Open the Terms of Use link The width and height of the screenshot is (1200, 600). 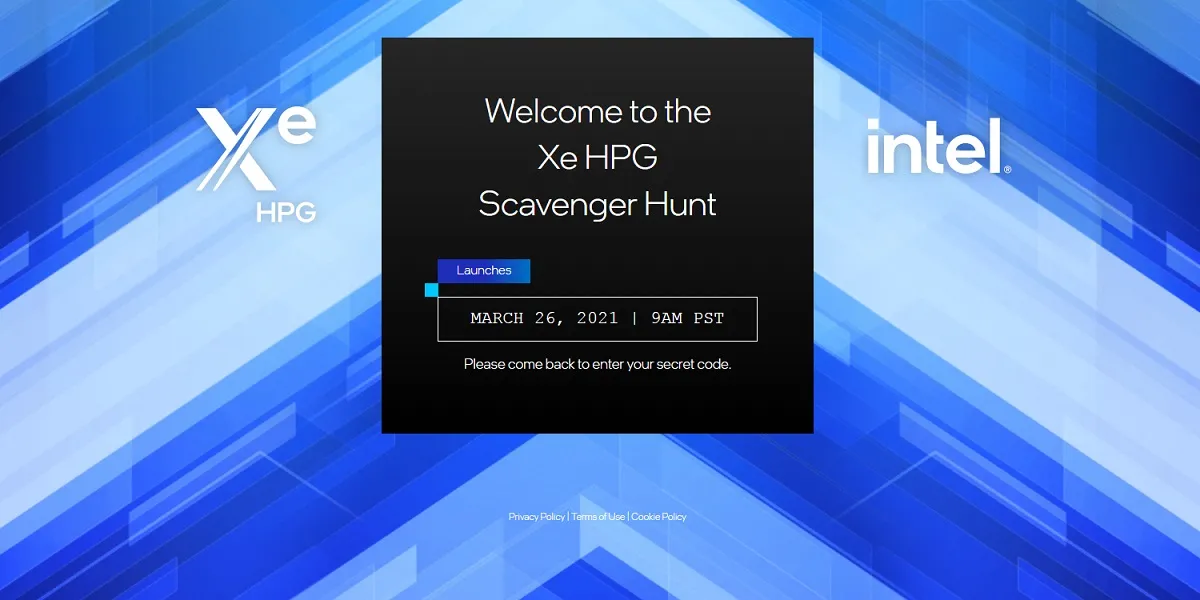pyautogui.click(x=598, y=517)
